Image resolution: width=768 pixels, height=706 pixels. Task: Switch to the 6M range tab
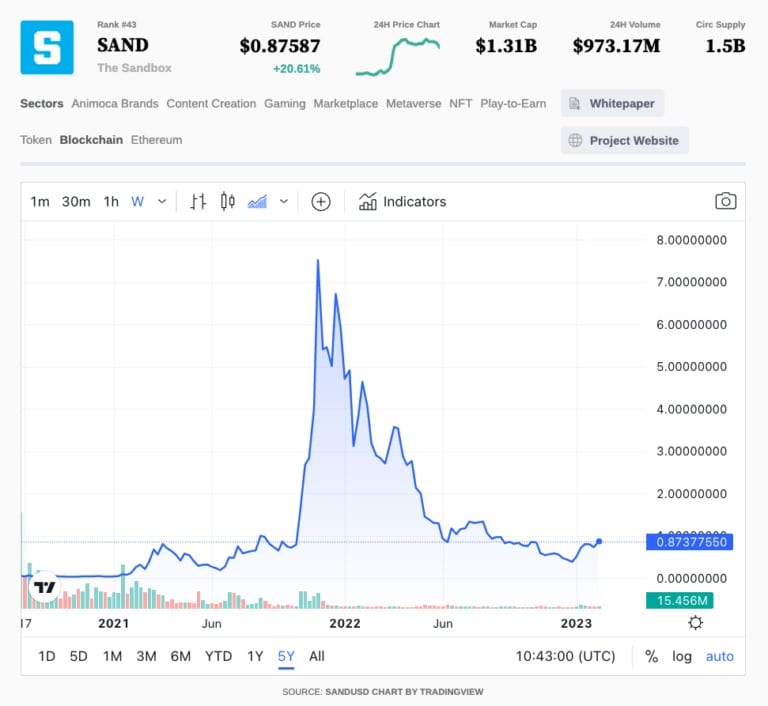coord(180,656)
